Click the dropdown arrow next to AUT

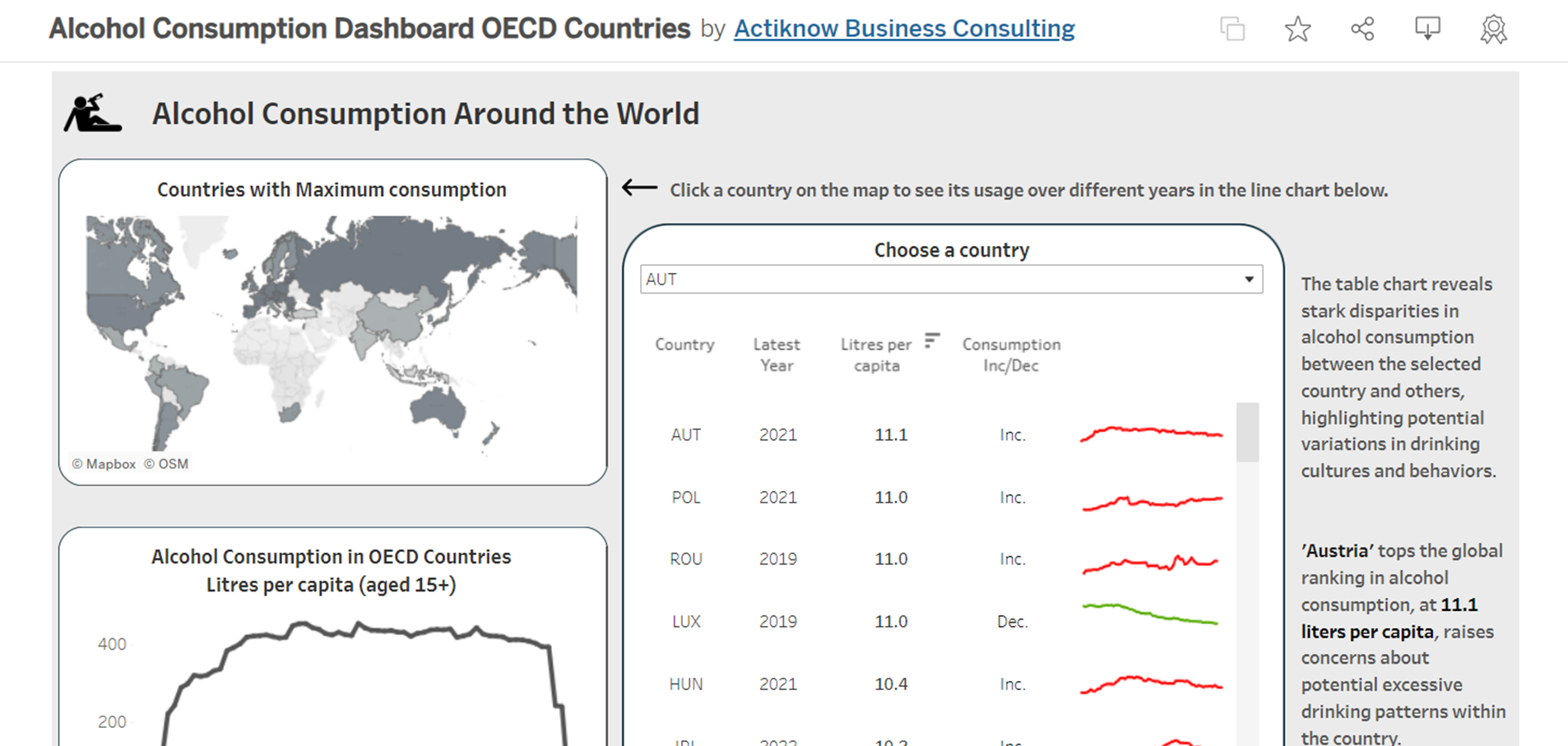tap(1249, 280)
